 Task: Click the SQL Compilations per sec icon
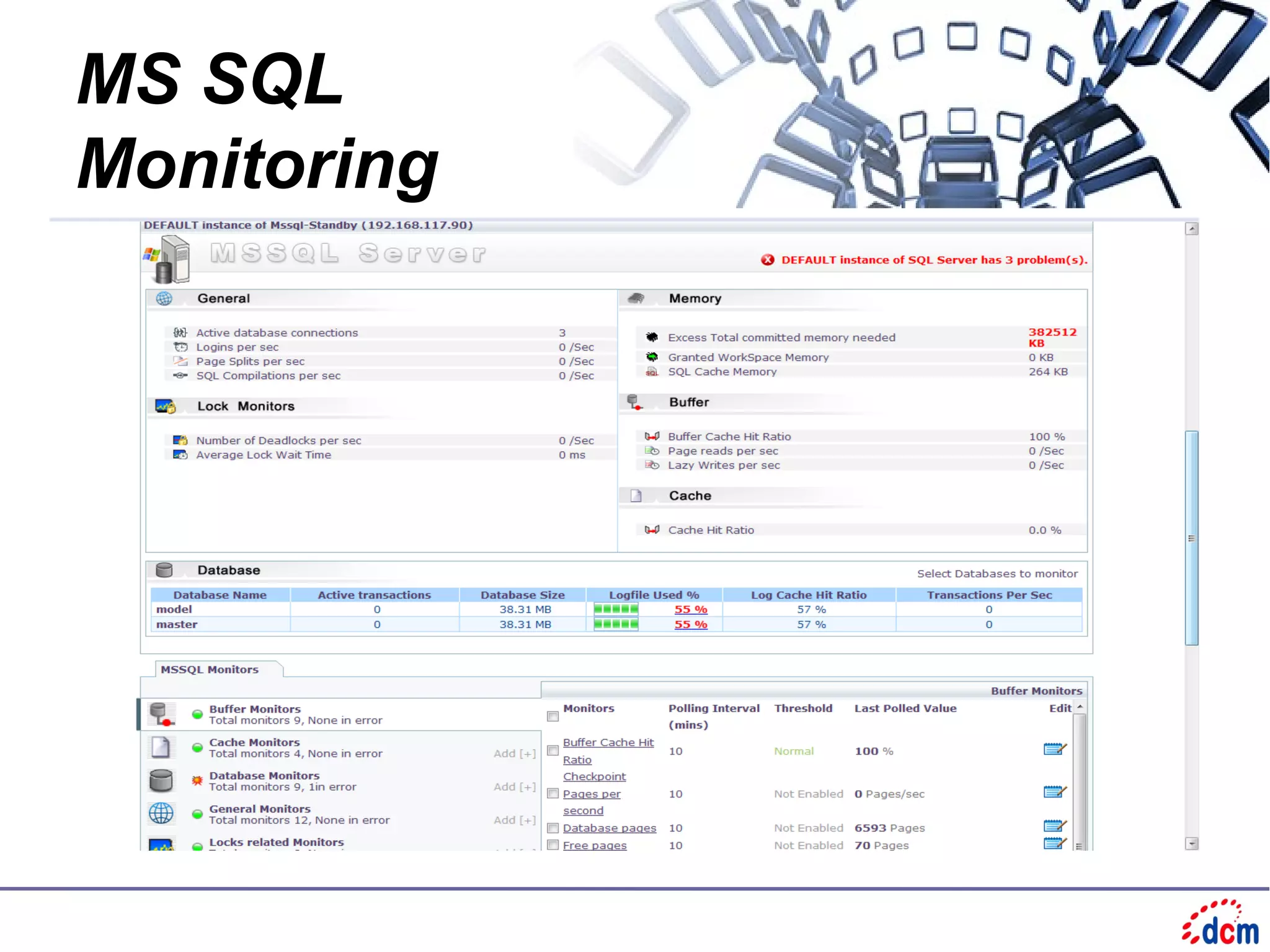click(x=180, y=375)
